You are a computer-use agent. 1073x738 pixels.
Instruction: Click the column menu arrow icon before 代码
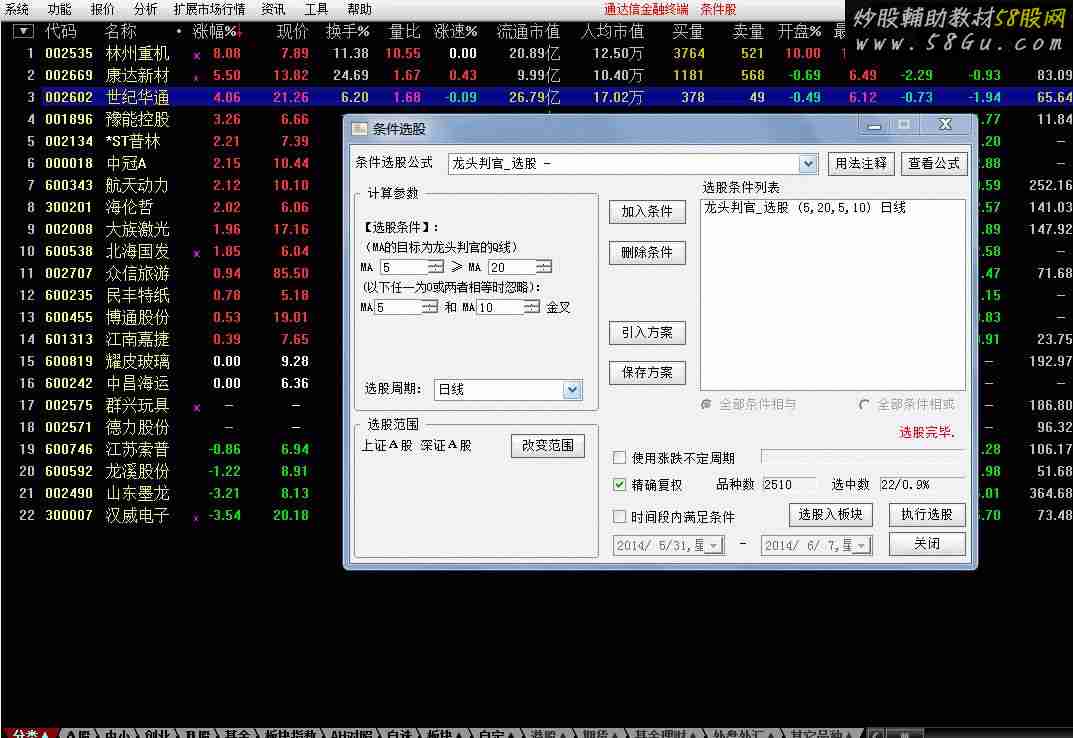pos(23,32)
